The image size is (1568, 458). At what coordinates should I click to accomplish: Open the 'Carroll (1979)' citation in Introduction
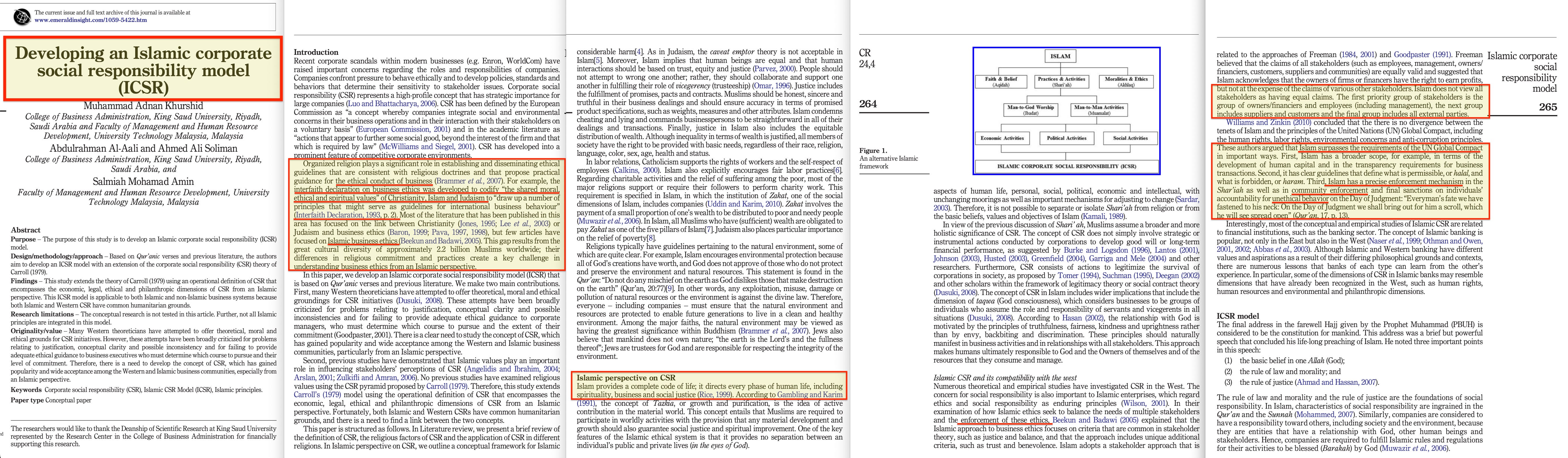click(447, 386)
